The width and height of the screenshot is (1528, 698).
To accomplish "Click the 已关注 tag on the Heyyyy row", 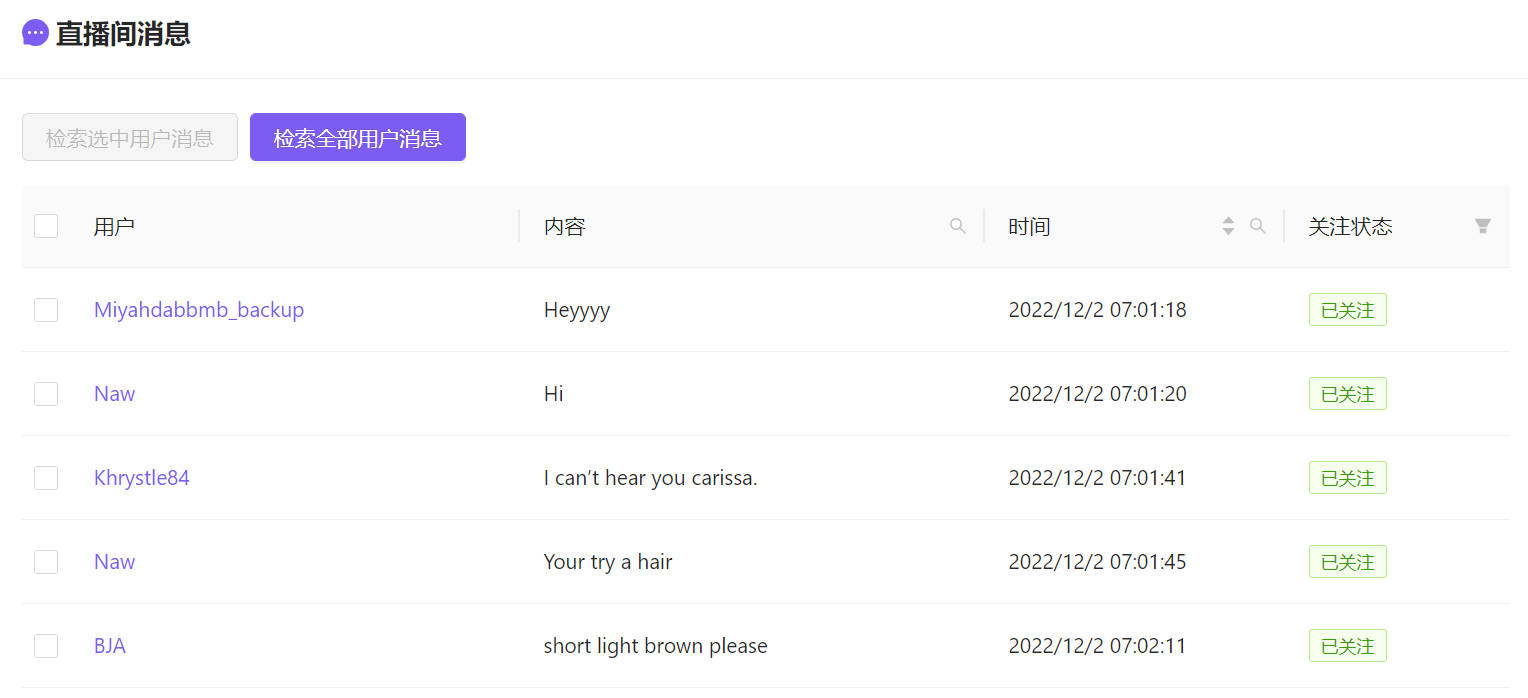I will click(x=1347, y=310).
